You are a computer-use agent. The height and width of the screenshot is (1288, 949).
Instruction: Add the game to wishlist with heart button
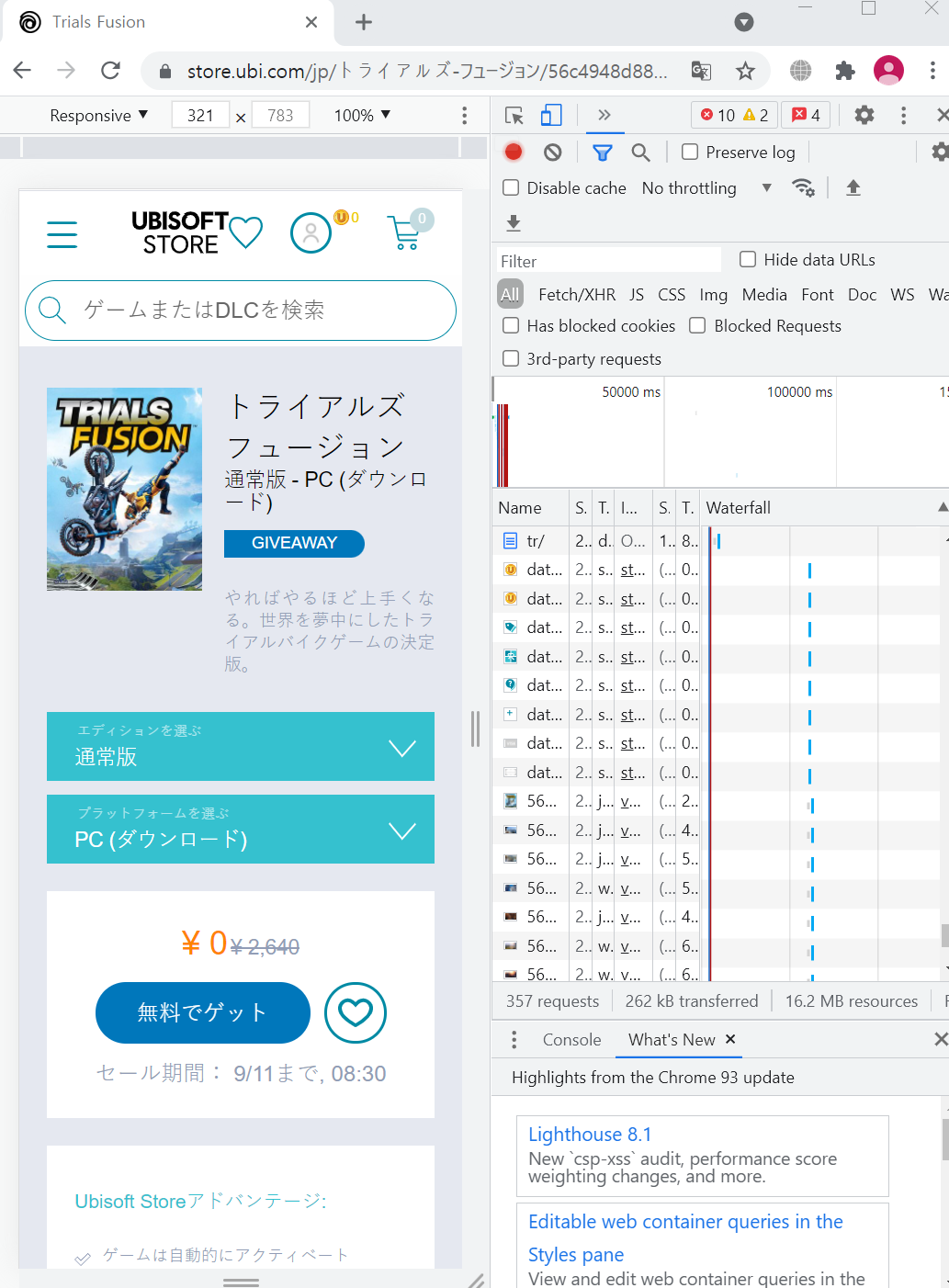(x=356, y=1012)
